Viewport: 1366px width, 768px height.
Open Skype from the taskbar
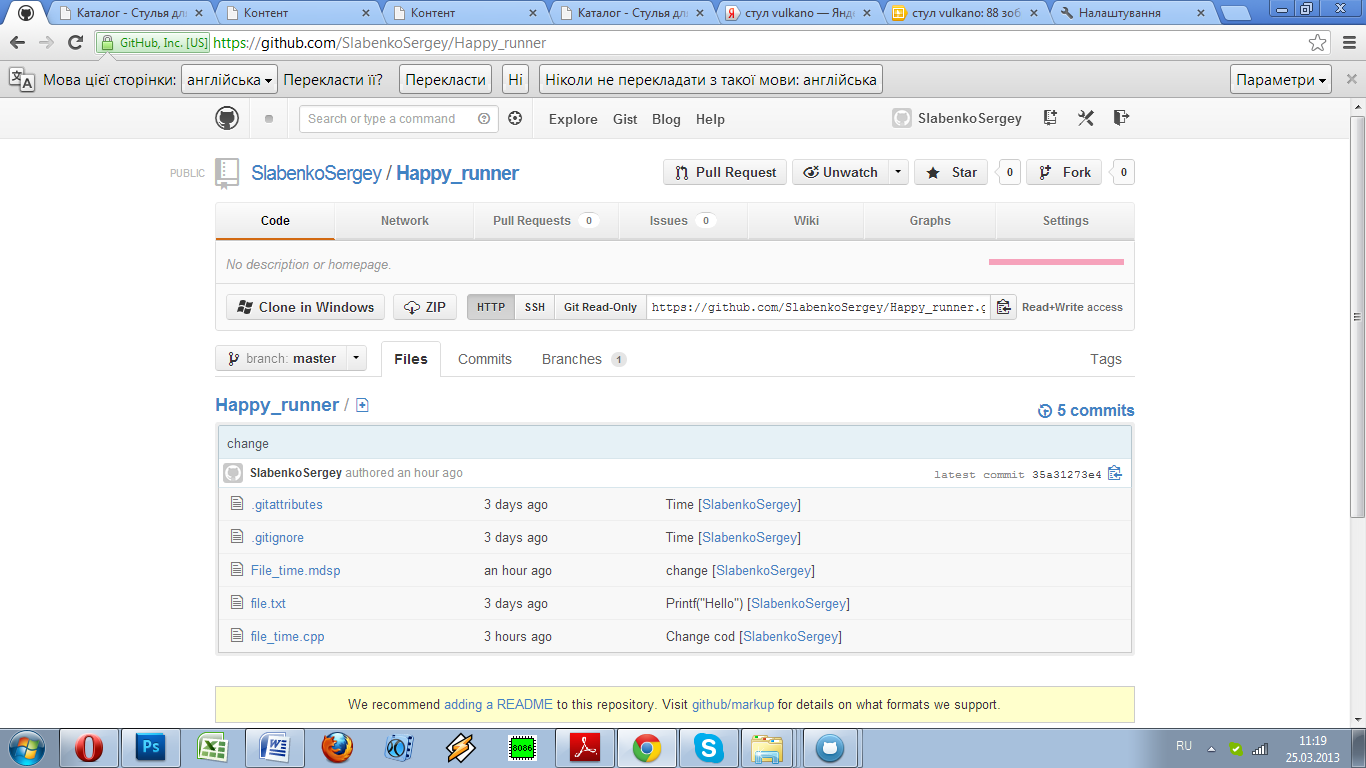(x=708, y=748)
